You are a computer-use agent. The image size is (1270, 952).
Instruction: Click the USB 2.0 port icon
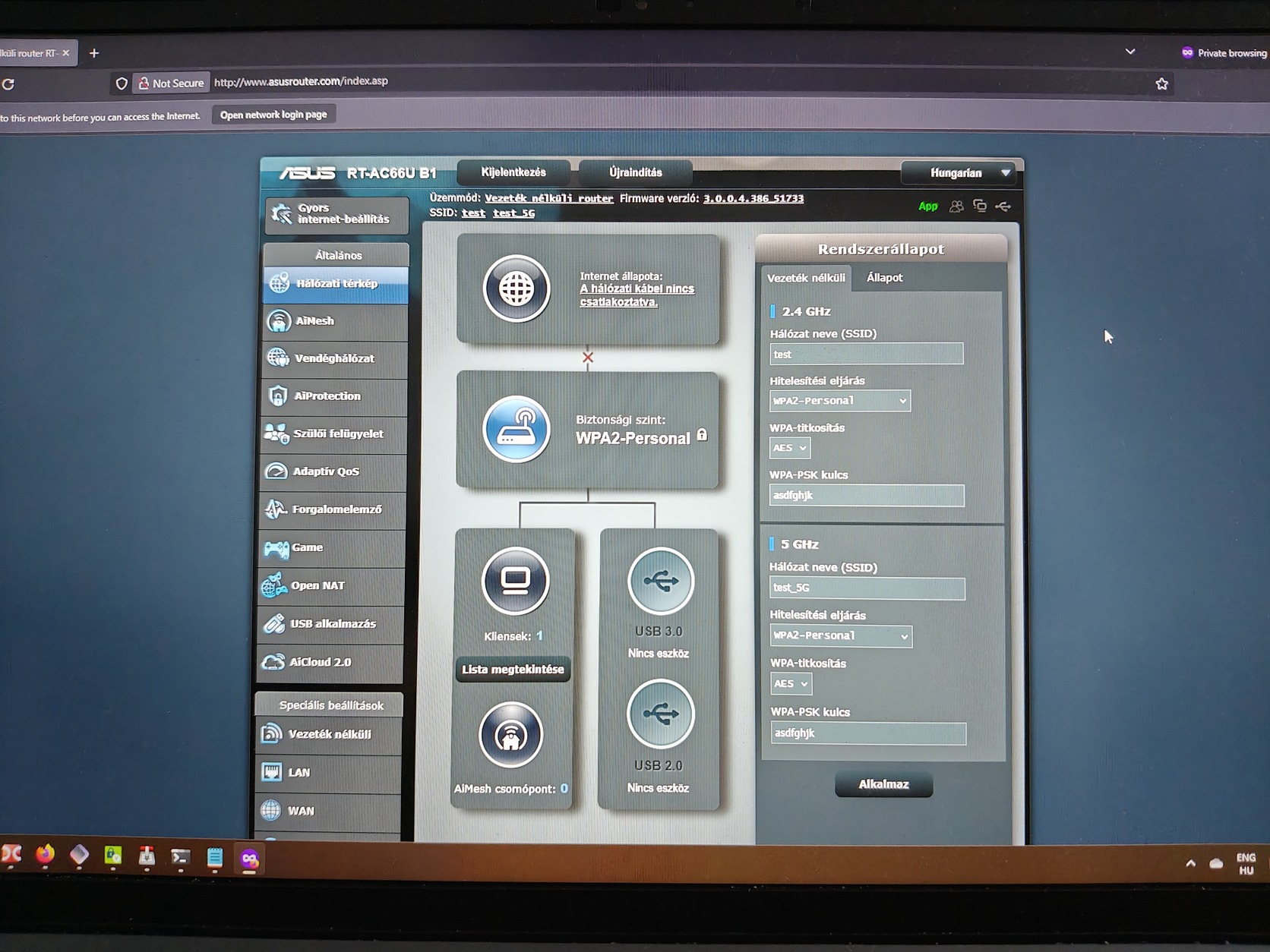[660, 714]
